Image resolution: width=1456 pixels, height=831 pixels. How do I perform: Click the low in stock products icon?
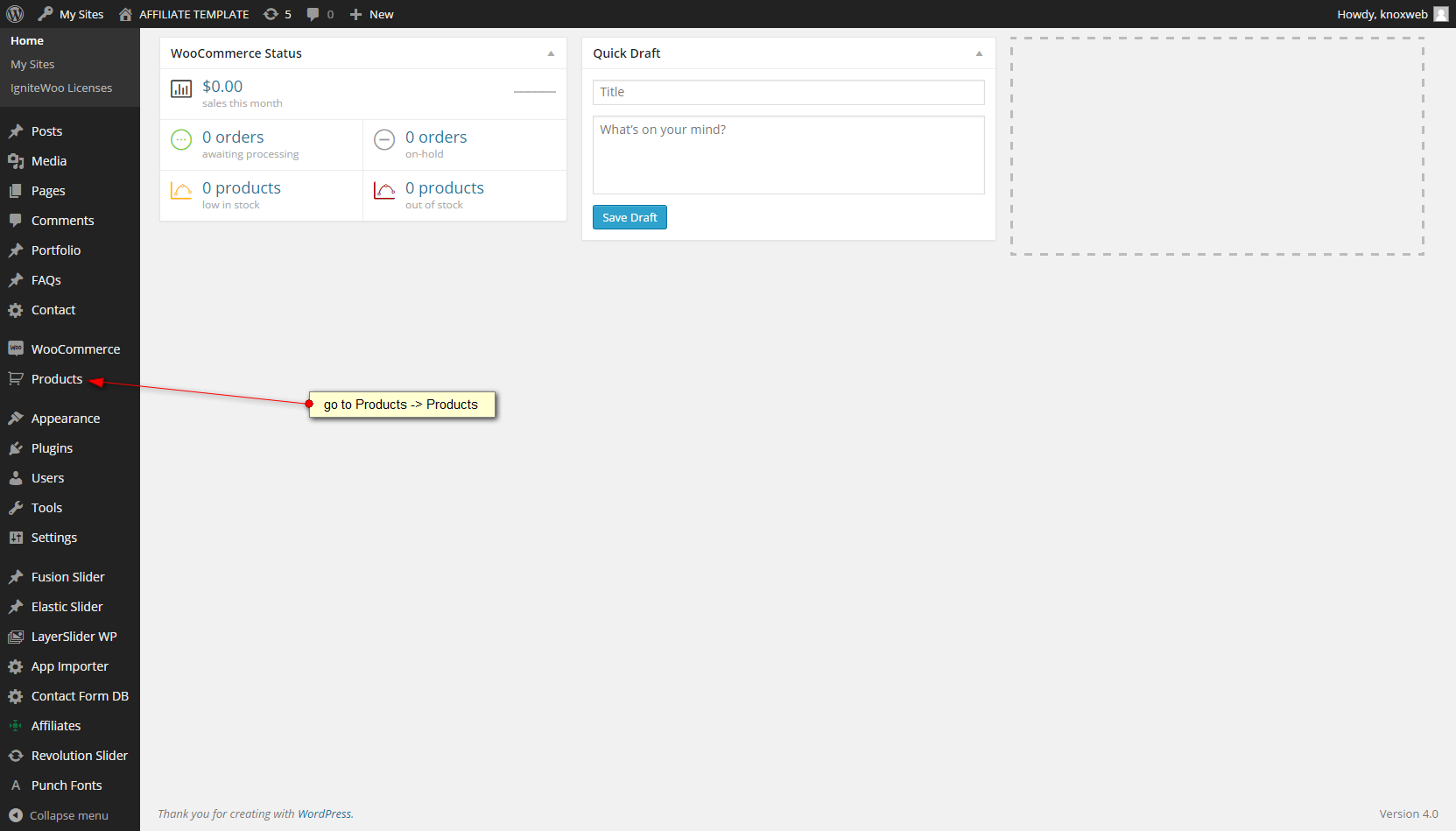(181, 191)
